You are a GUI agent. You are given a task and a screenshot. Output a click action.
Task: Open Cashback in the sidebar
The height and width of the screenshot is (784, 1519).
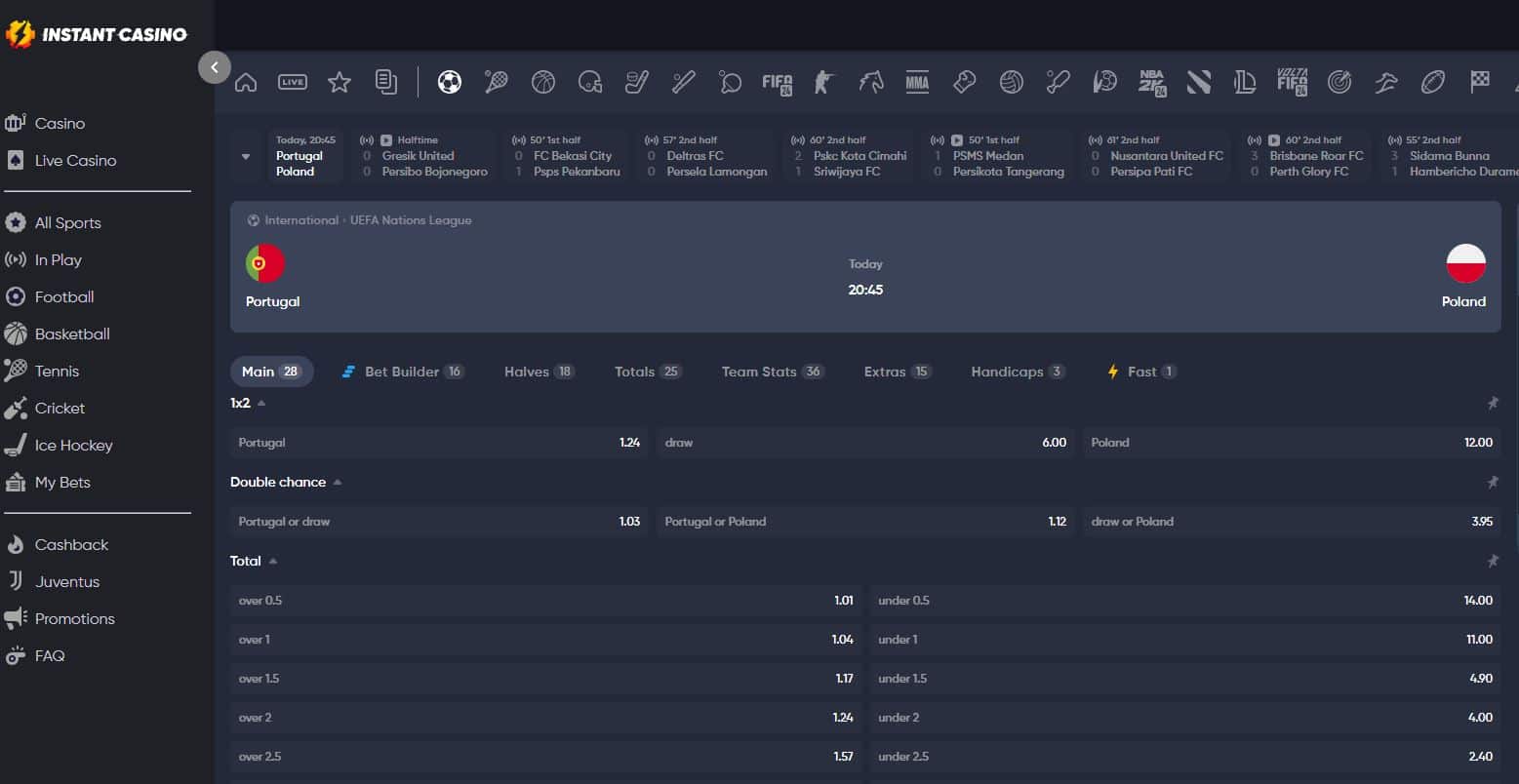point(71,545)
